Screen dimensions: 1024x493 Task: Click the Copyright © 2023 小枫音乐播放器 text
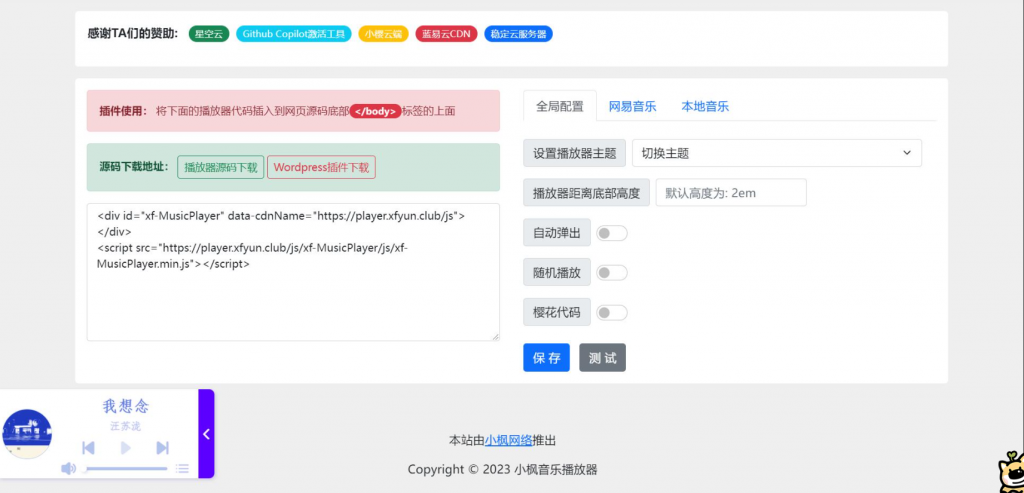click(503, 469)
